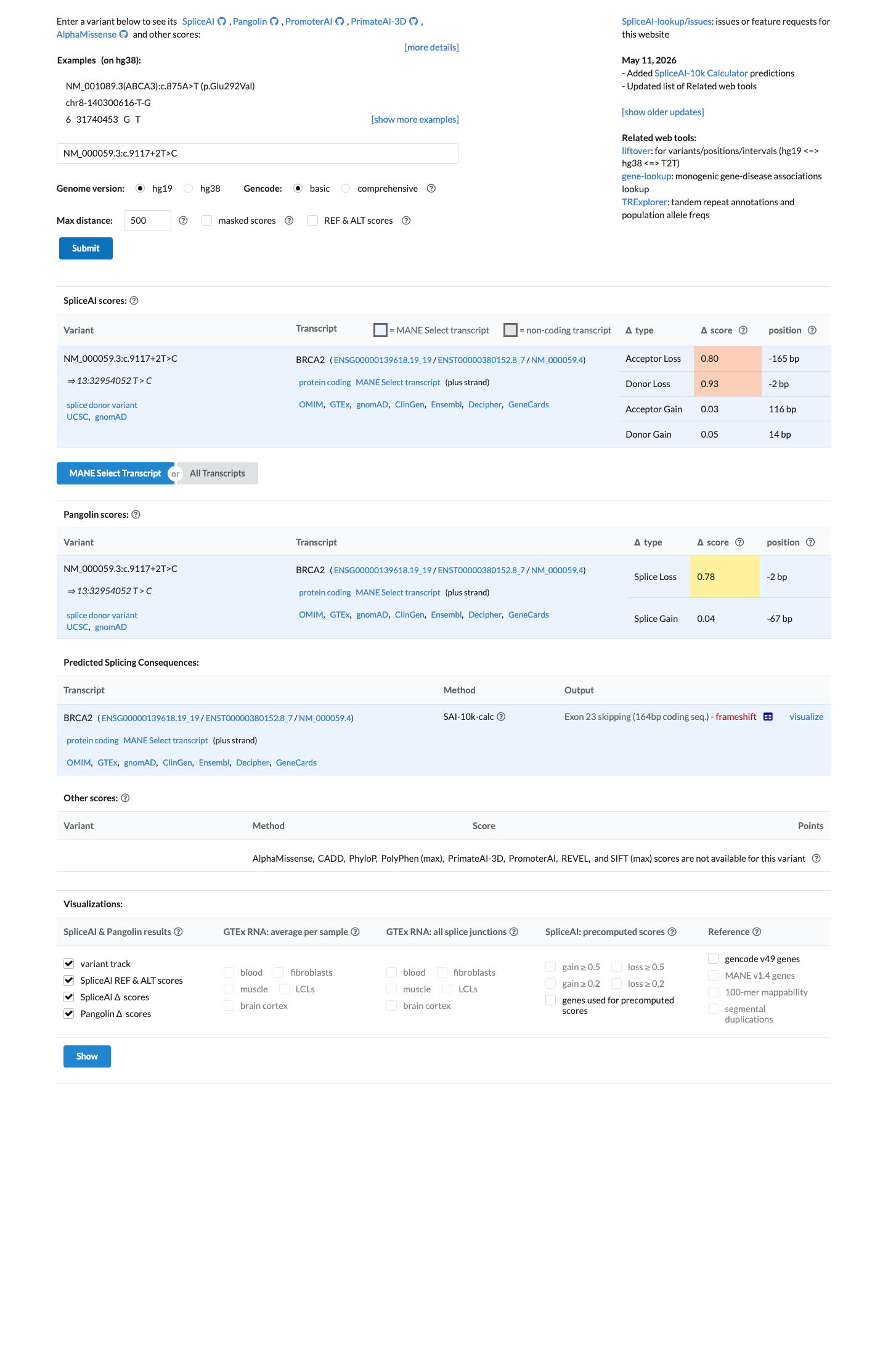Open the TRExplorer tool link

tap(644, 202)
